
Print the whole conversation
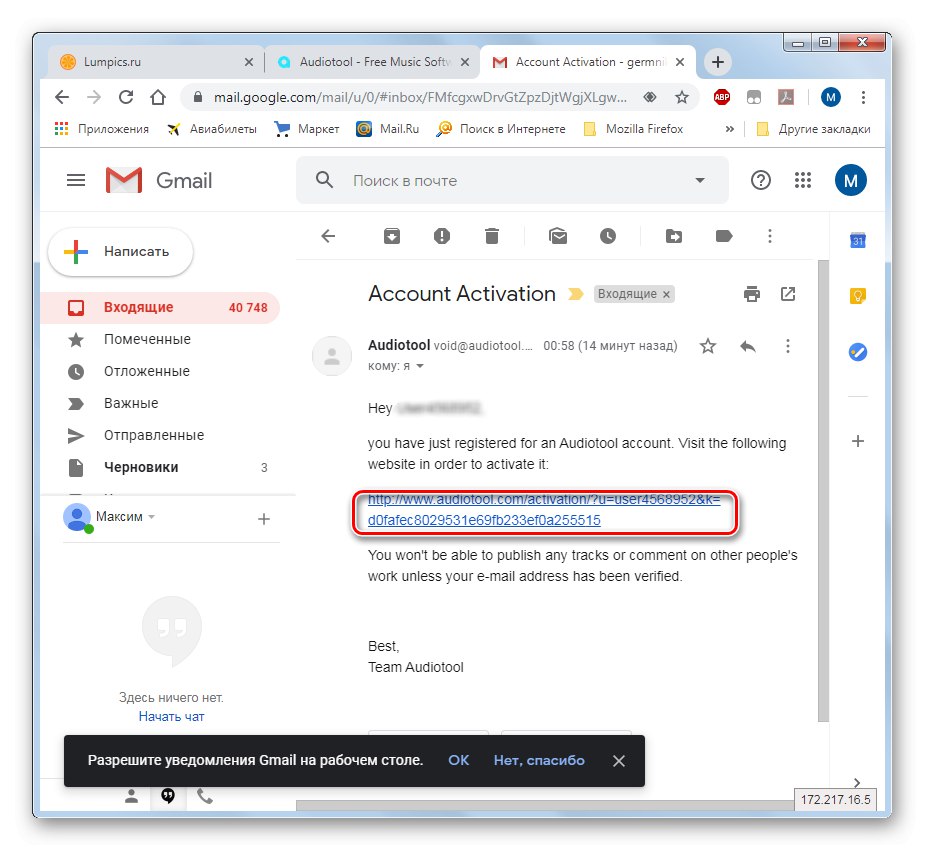[752, 294]
